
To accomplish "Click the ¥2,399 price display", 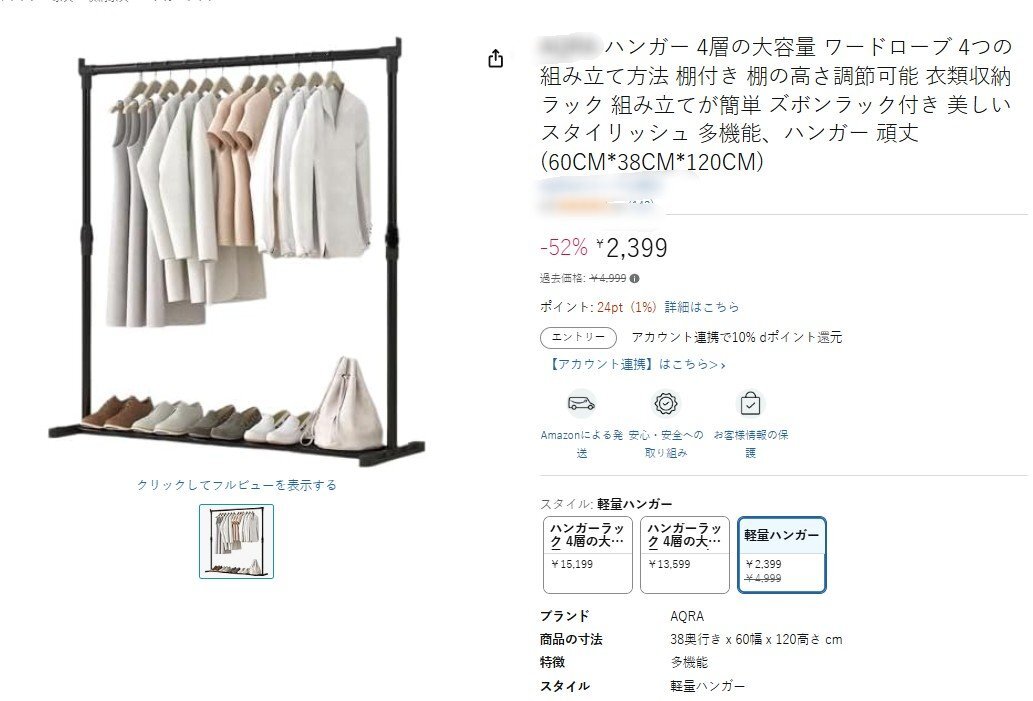I will tap(632, 248).
